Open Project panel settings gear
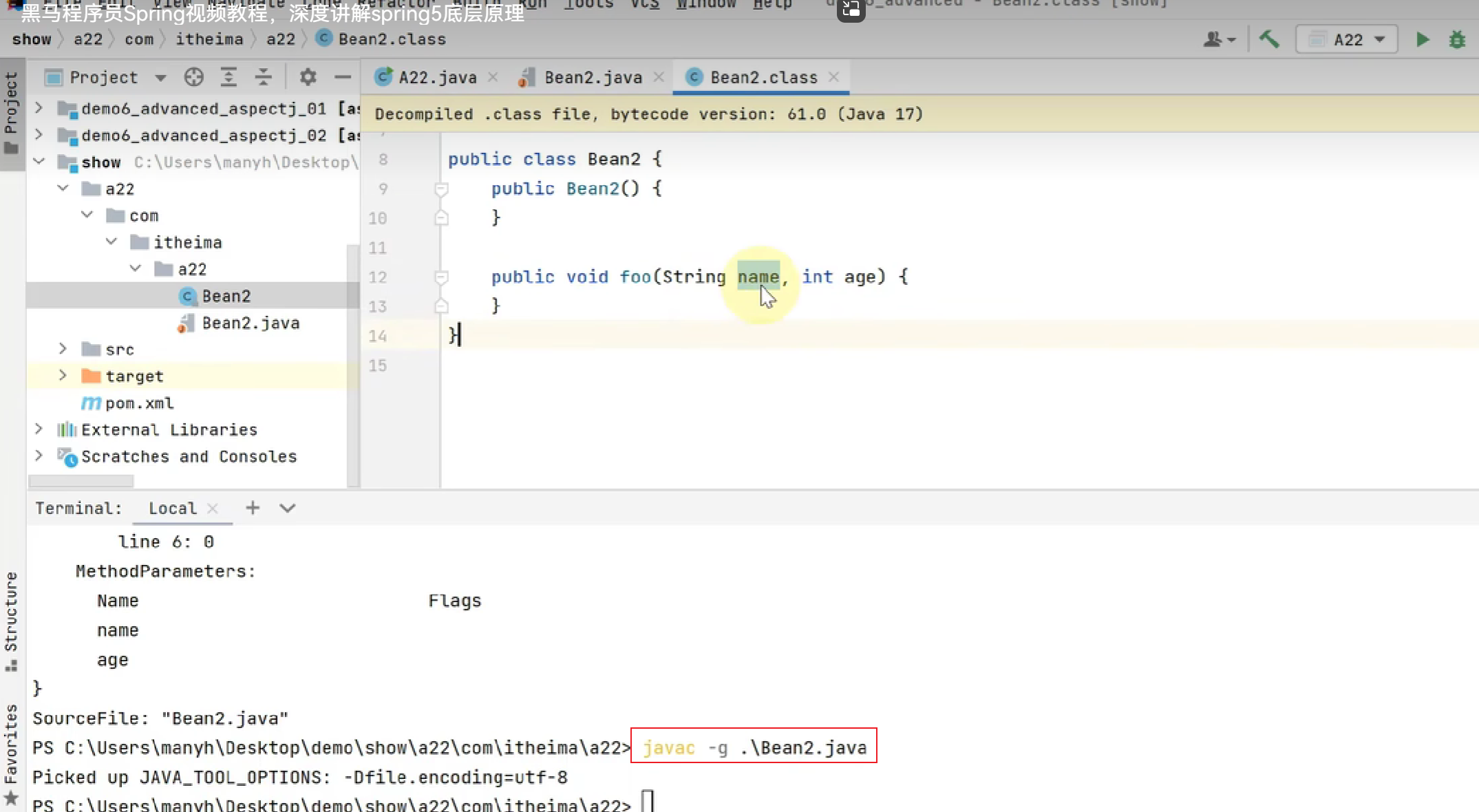Screen dimensions: 1479x812 (x=308, y=77)
